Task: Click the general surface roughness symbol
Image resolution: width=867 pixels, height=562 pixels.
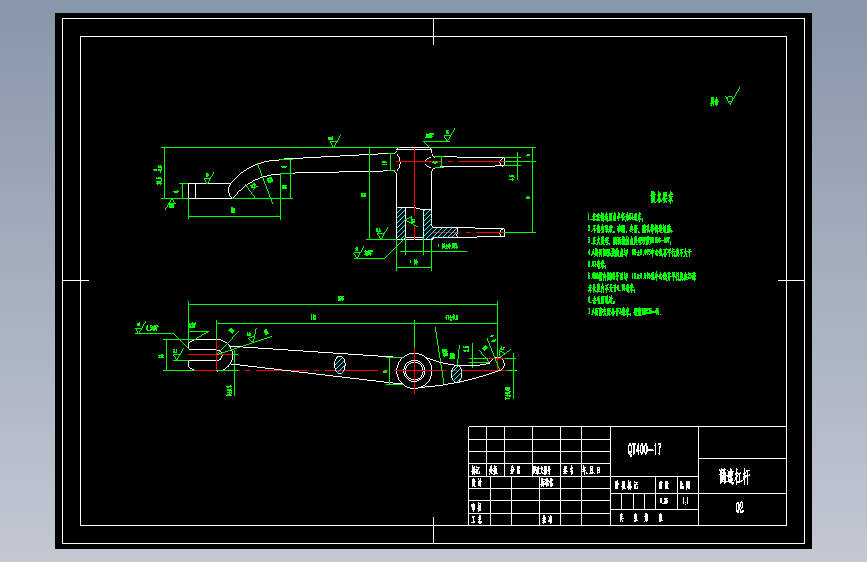Action: point(732,97)
